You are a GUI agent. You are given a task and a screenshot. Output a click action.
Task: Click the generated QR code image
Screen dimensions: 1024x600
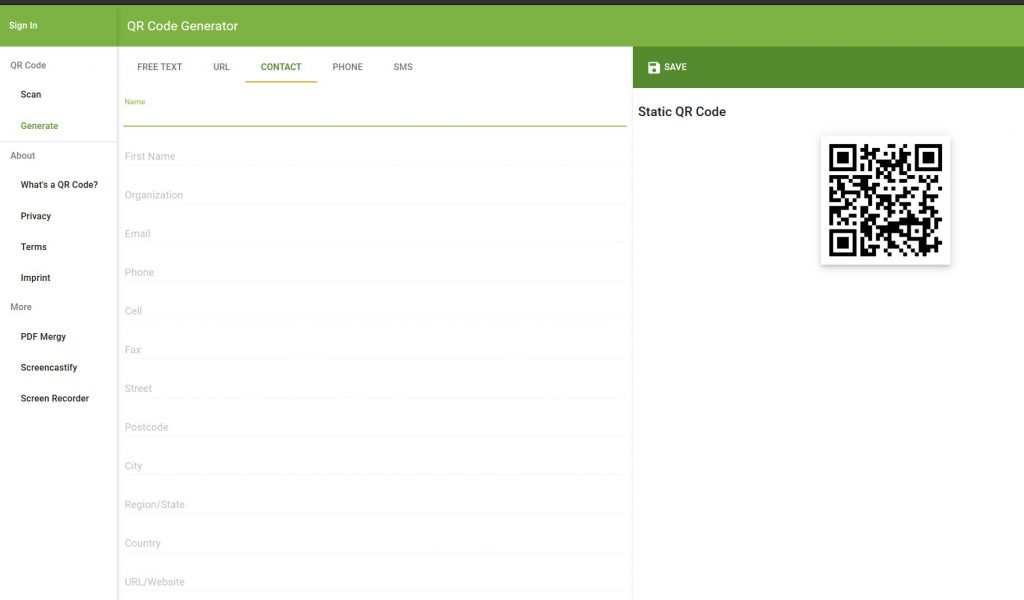pyautogui.click(x=885, y=200)
